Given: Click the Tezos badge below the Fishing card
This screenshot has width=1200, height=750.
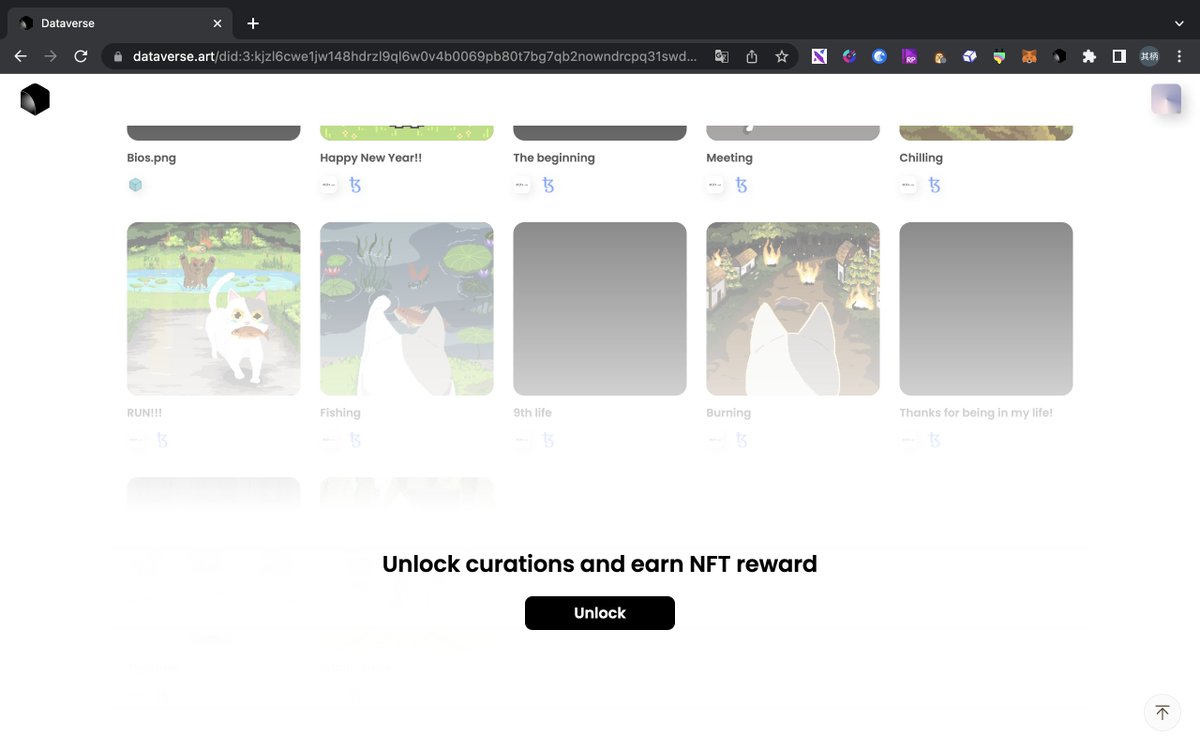Looking at the screenshot, I should click(x=353, y=439).
